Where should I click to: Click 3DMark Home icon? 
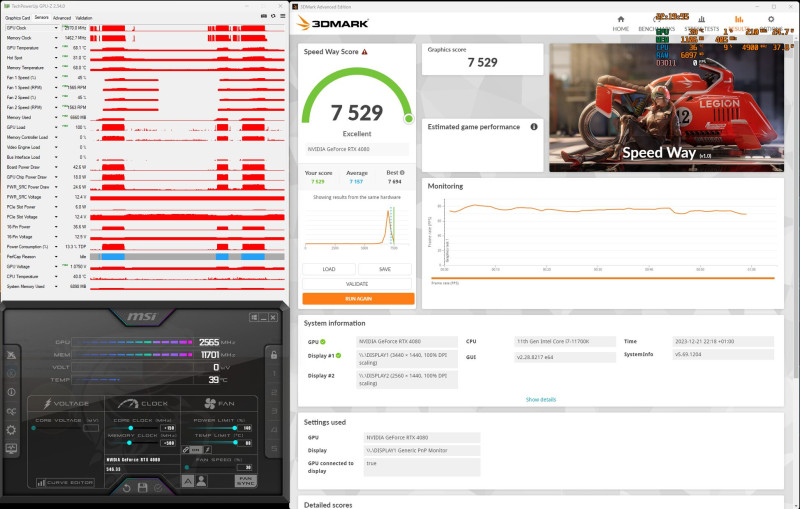[x=620, y=19]
